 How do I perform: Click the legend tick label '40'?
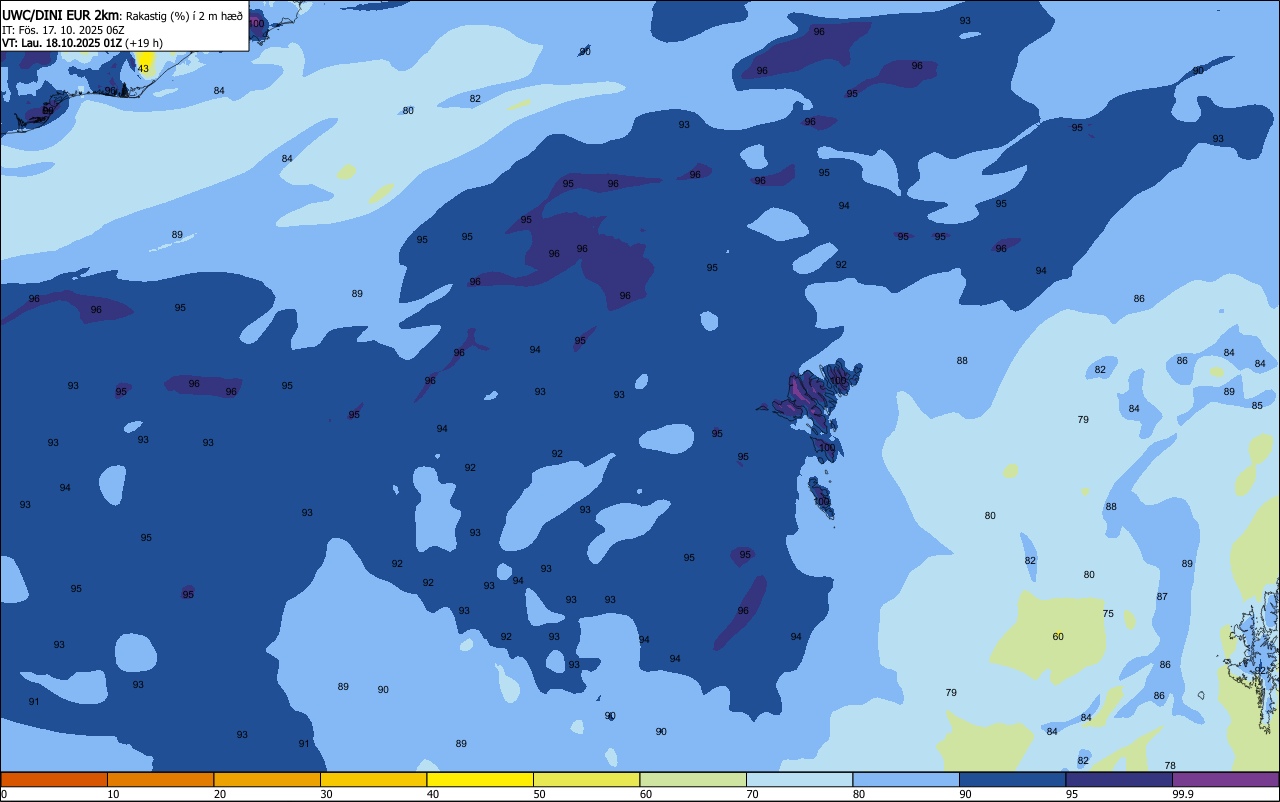click(x=433, y=794)
